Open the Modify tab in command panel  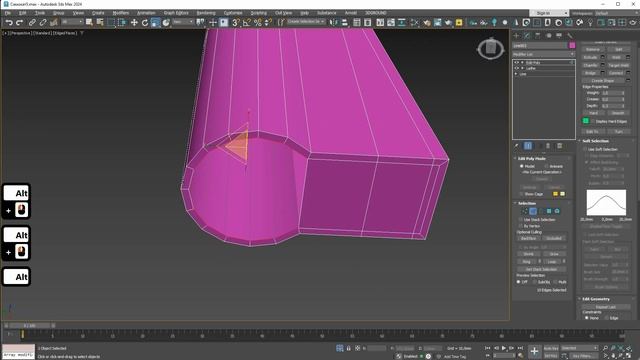[527, 36]
